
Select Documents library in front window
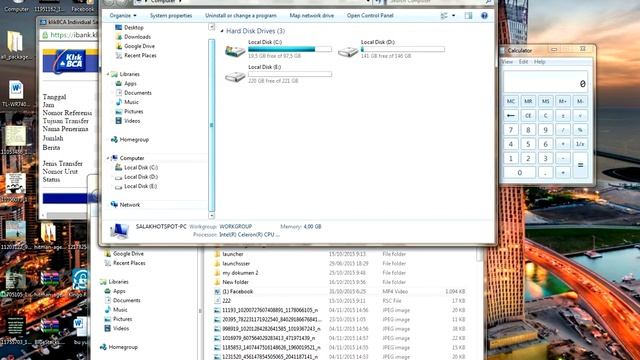(133, 93)
